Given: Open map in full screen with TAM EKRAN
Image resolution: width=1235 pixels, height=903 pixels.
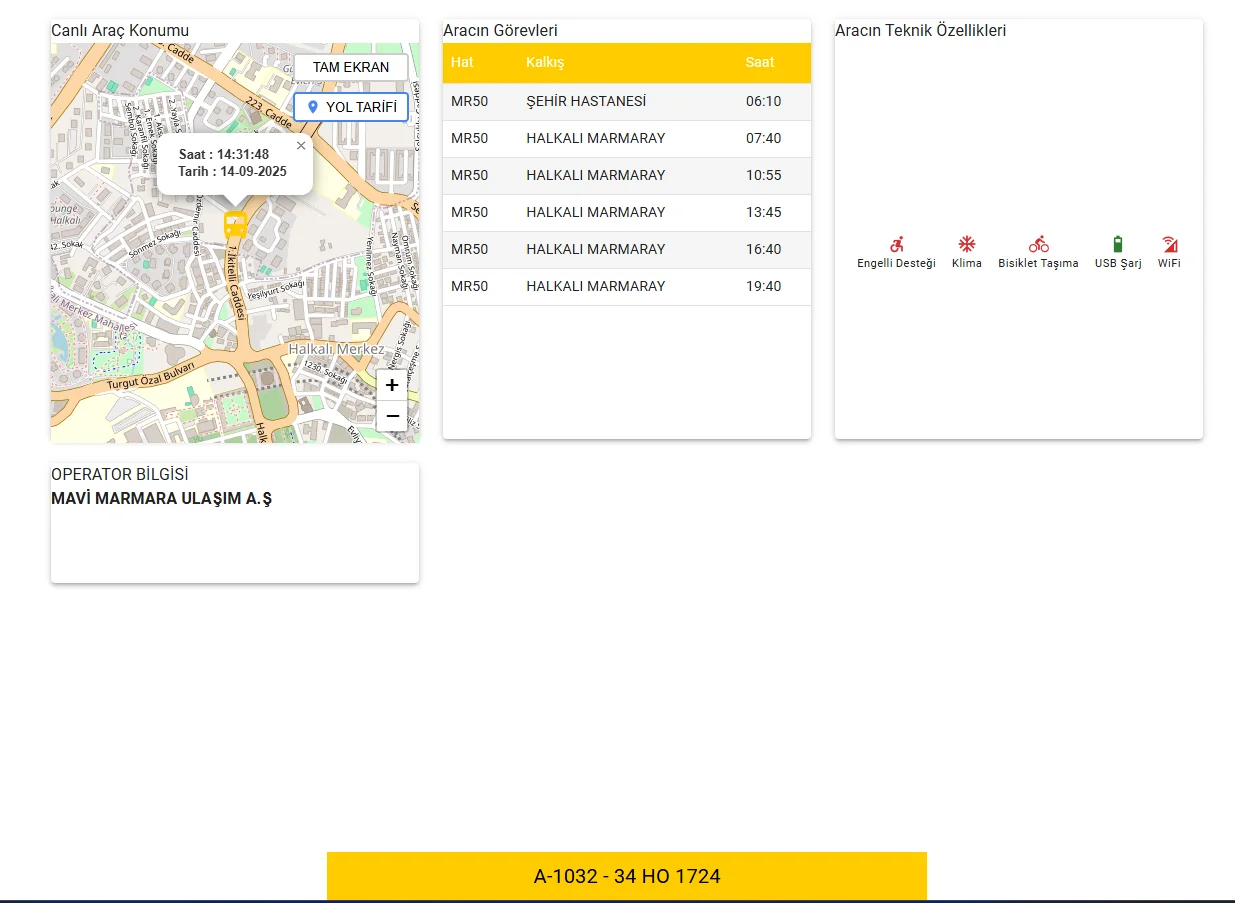Looking at the screenshot, I should [x=351, y=67].
